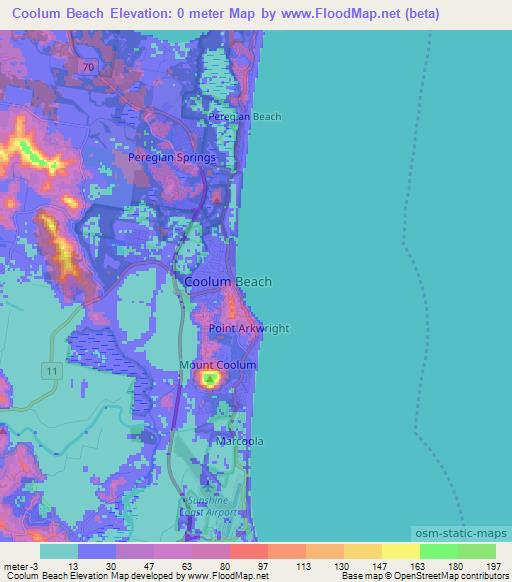Click the legend value 63
The height and width of the screenshot is (582, 512).
[187, 567]
